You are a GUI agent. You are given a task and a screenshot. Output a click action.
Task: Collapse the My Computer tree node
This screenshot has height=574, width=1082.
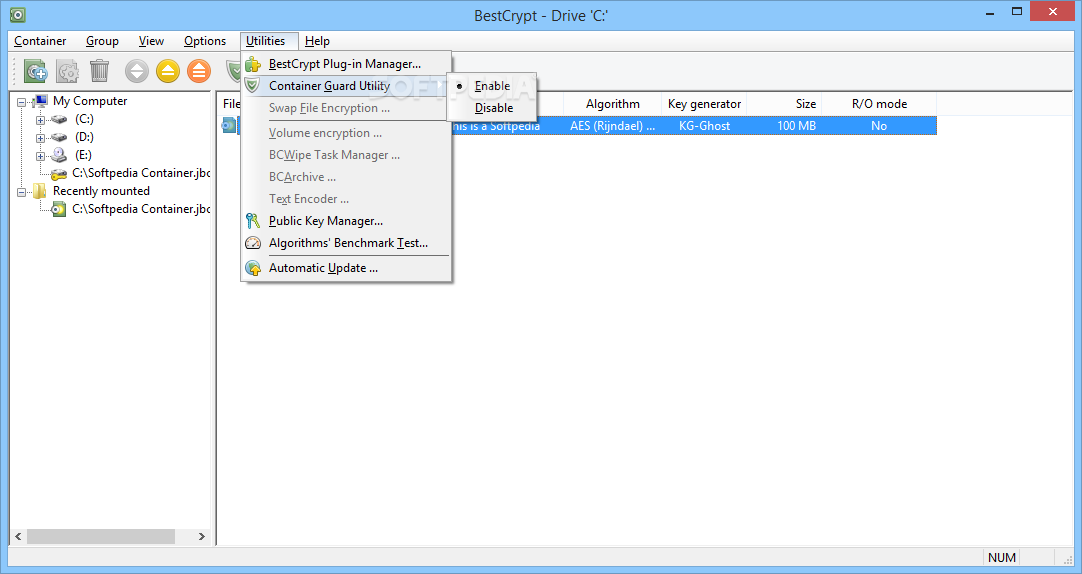click(x=21, y=102)
